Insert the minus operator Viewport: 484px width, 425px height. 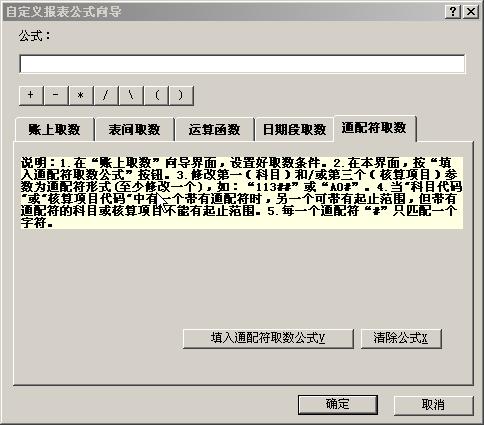point(56,95)
